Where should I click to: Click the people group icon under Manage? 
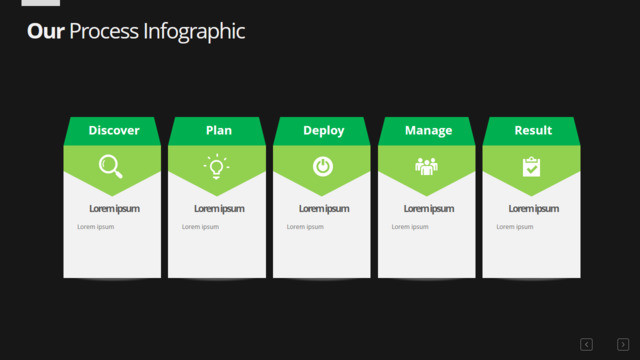(x=427, y=167)
